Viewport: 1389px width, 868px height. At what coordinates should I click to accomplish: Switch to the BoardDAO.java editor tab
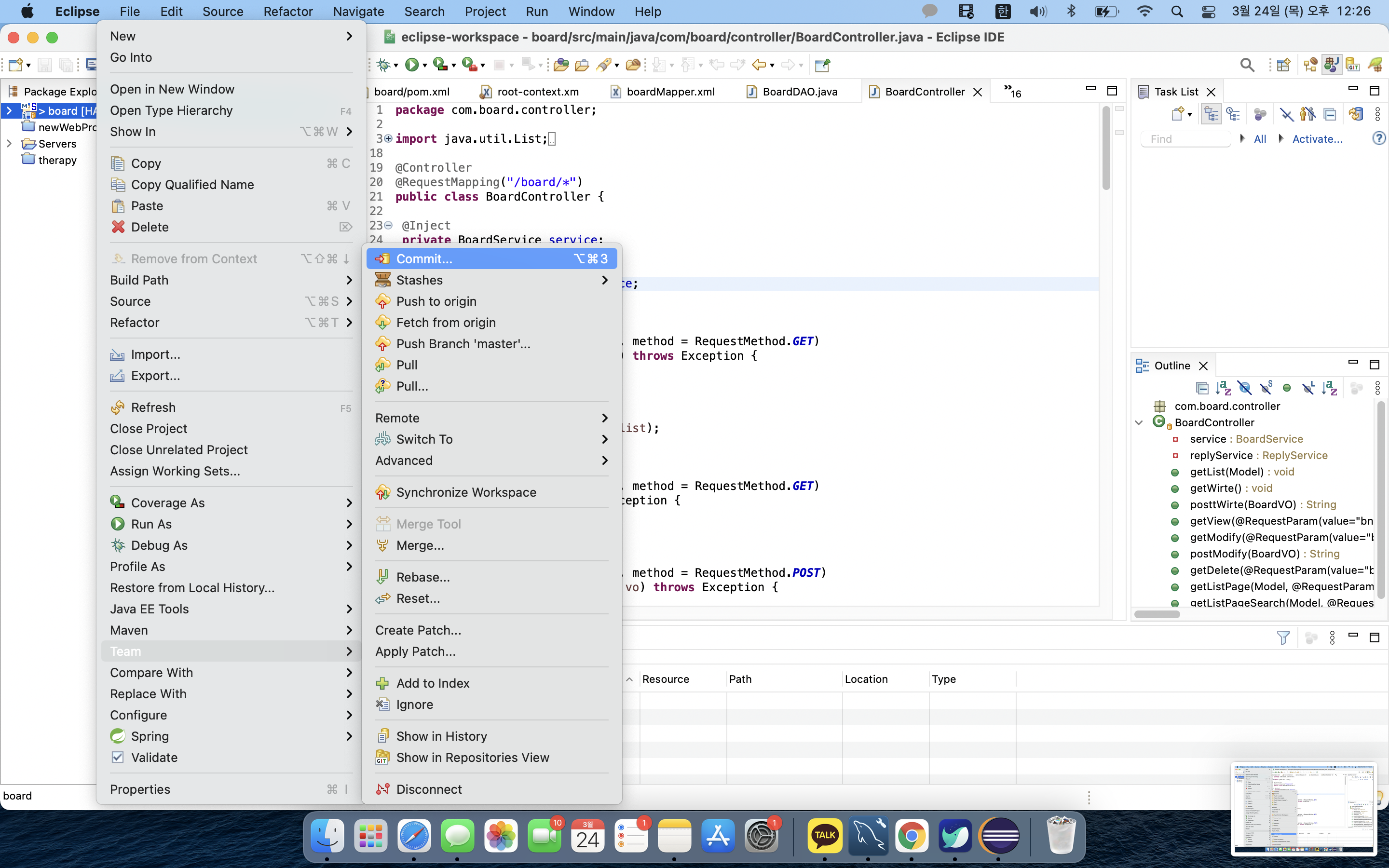tap(799, 92)
